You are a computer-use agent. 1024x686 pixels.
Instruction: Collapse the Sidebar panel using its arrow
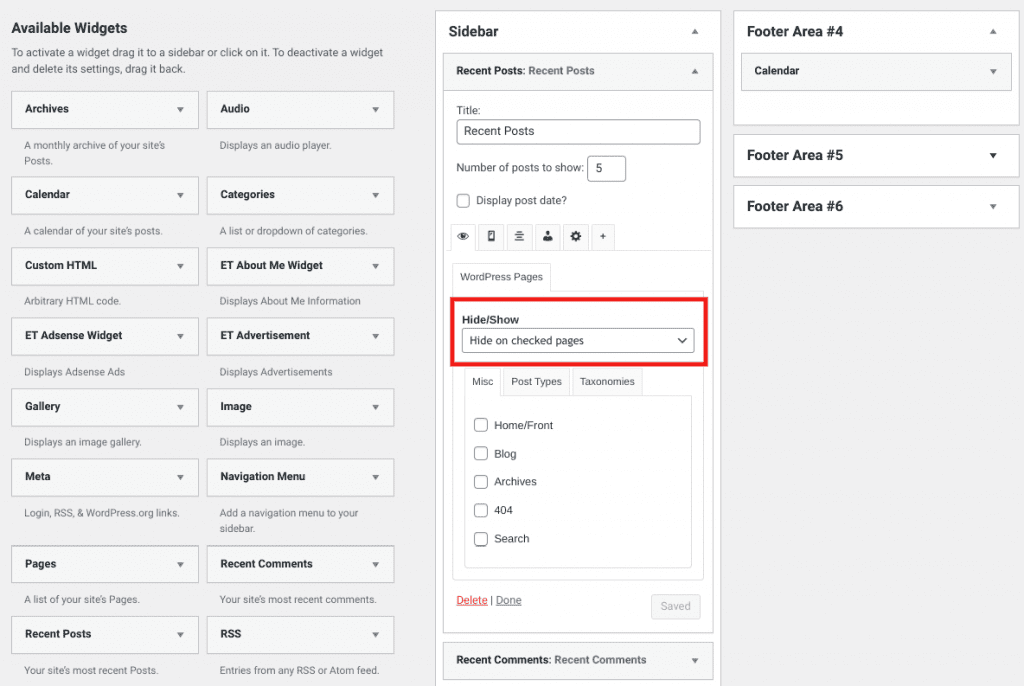696,31
